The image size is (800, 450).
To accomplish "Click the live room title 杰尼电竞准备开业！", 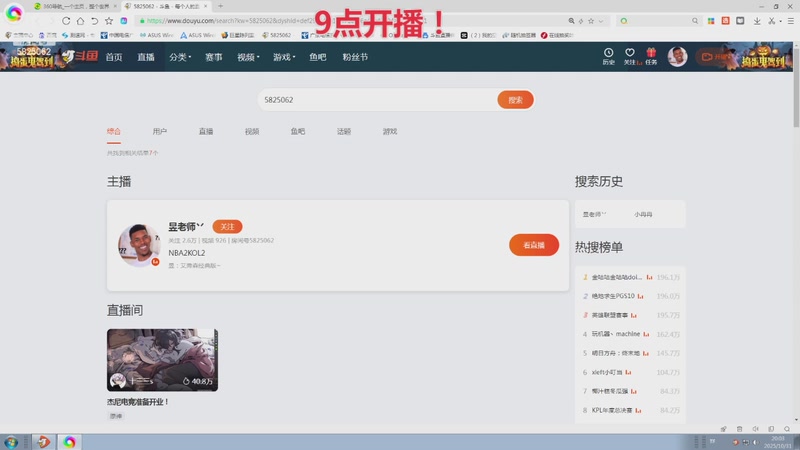I will click(138, 402).
